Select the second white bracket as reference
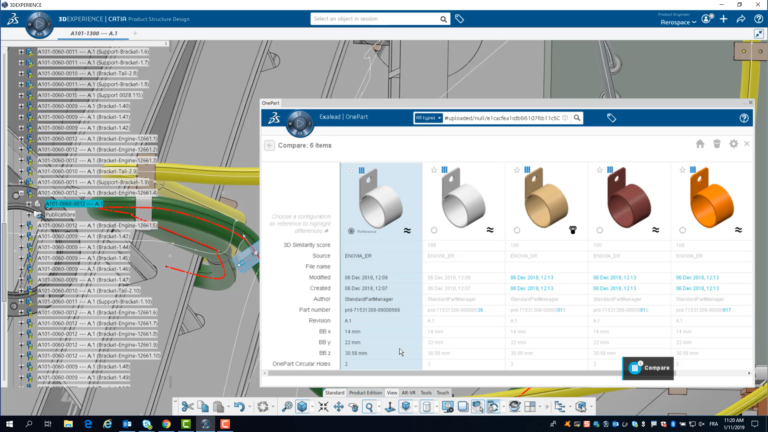768x432 pixels. point(434,230)
